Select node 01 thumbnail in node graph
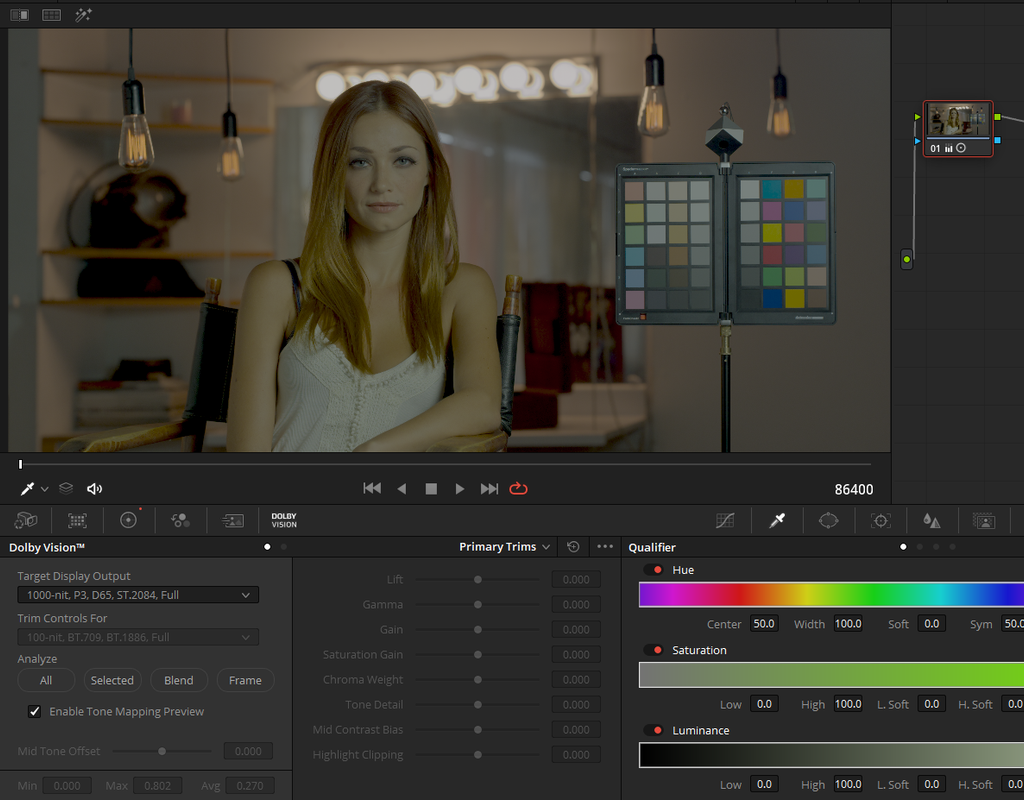 [x=958, y=121]
